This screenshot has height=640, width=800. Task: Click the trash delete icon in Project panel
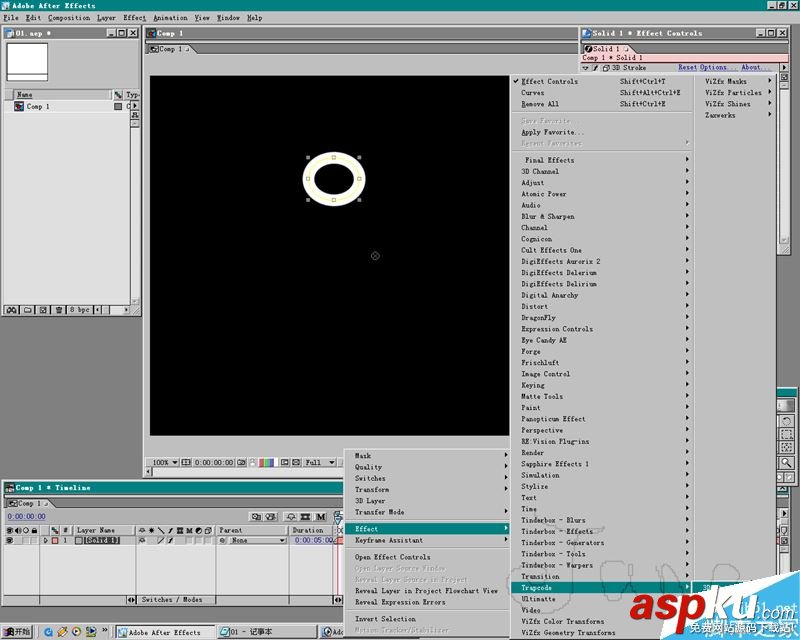59,310
